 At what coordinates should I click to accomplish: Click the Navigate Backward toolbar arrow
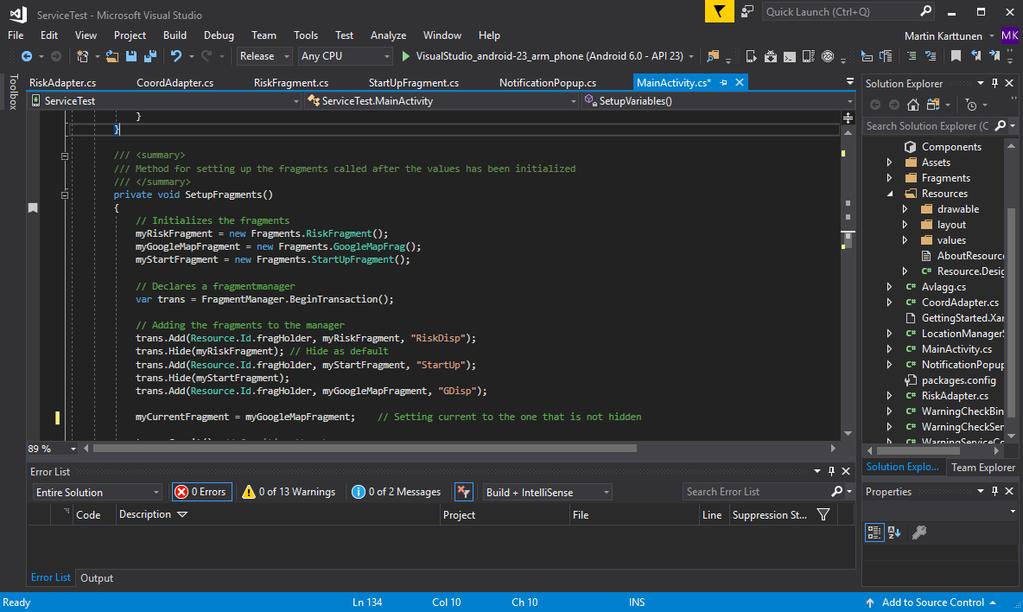pyautogui.click(x=26, y=56)
